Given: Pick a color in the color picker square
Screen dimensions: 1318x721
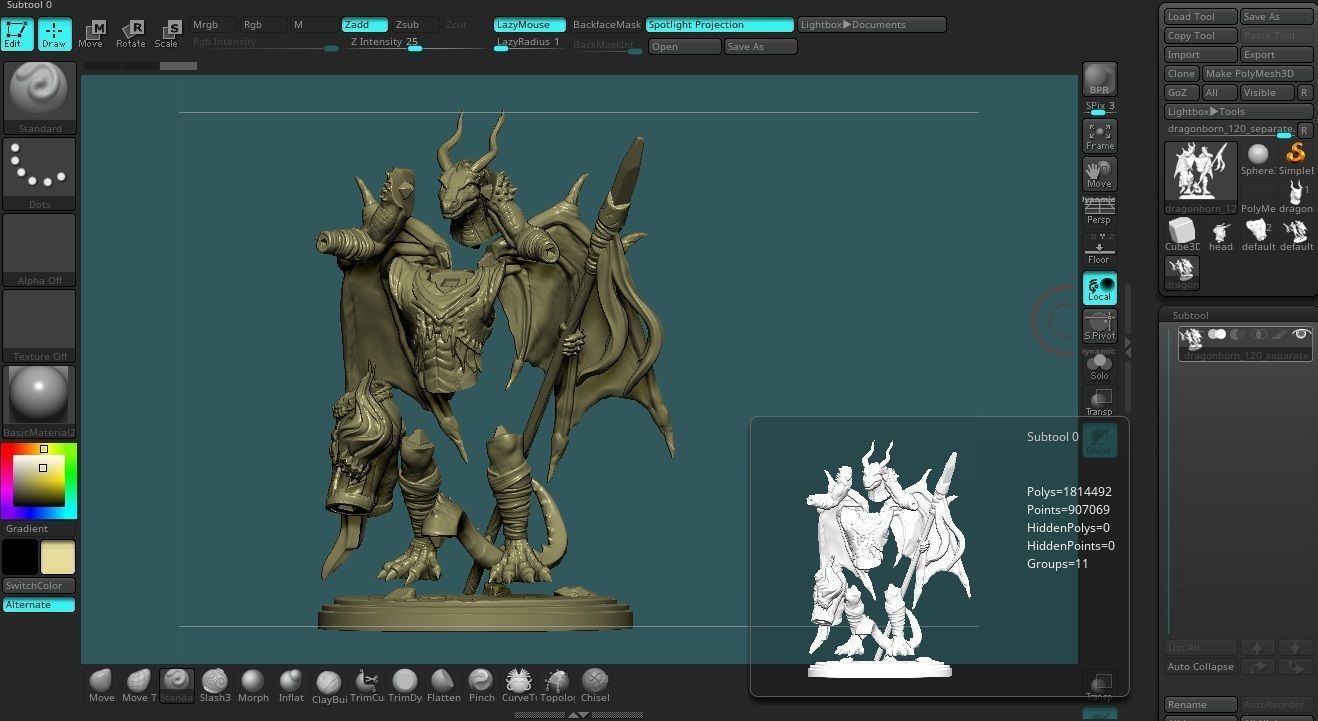Looking at the screenshot, I should (39, 482).
